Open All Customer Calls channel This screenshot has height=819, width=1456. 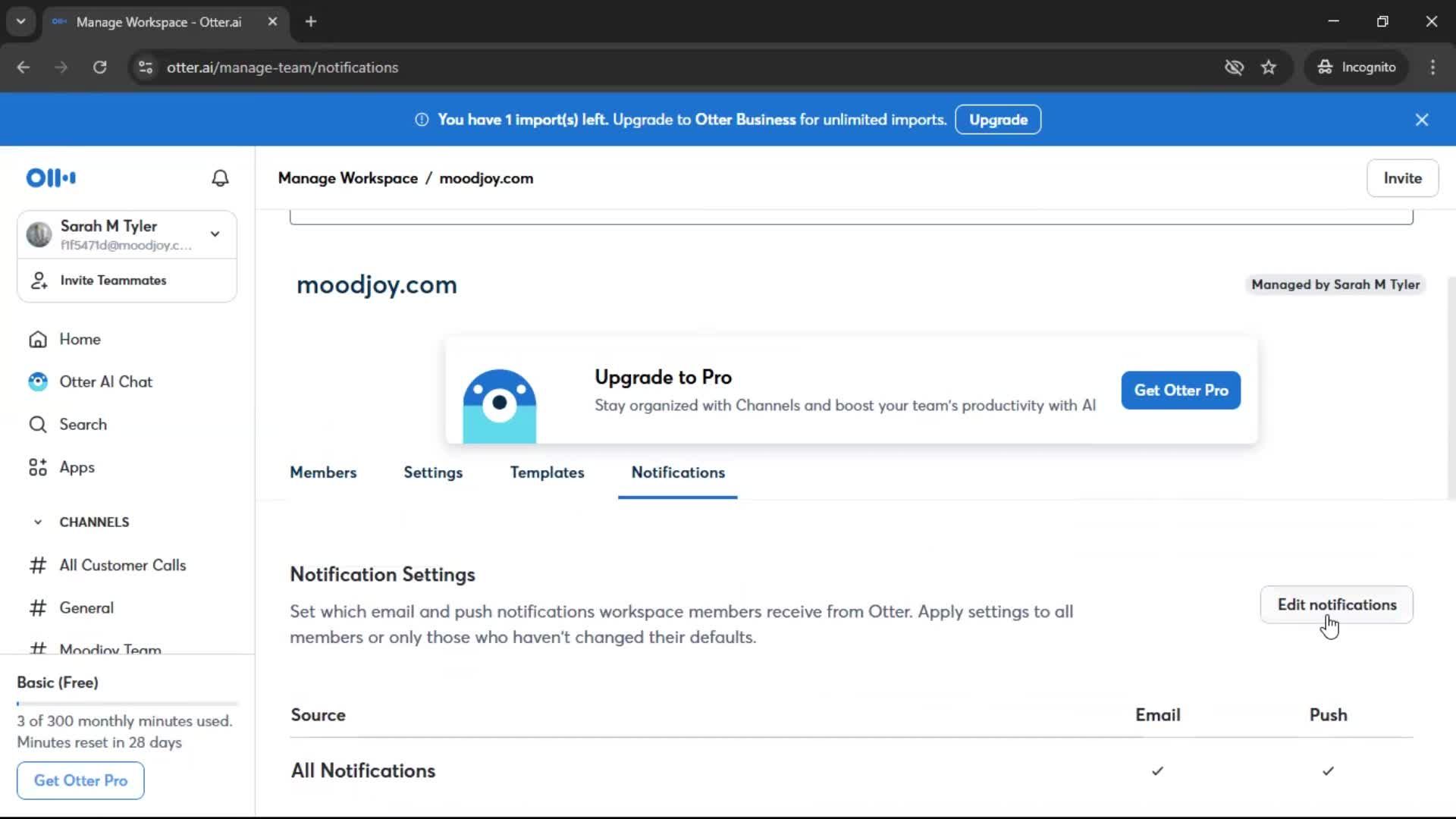point(122,566)
